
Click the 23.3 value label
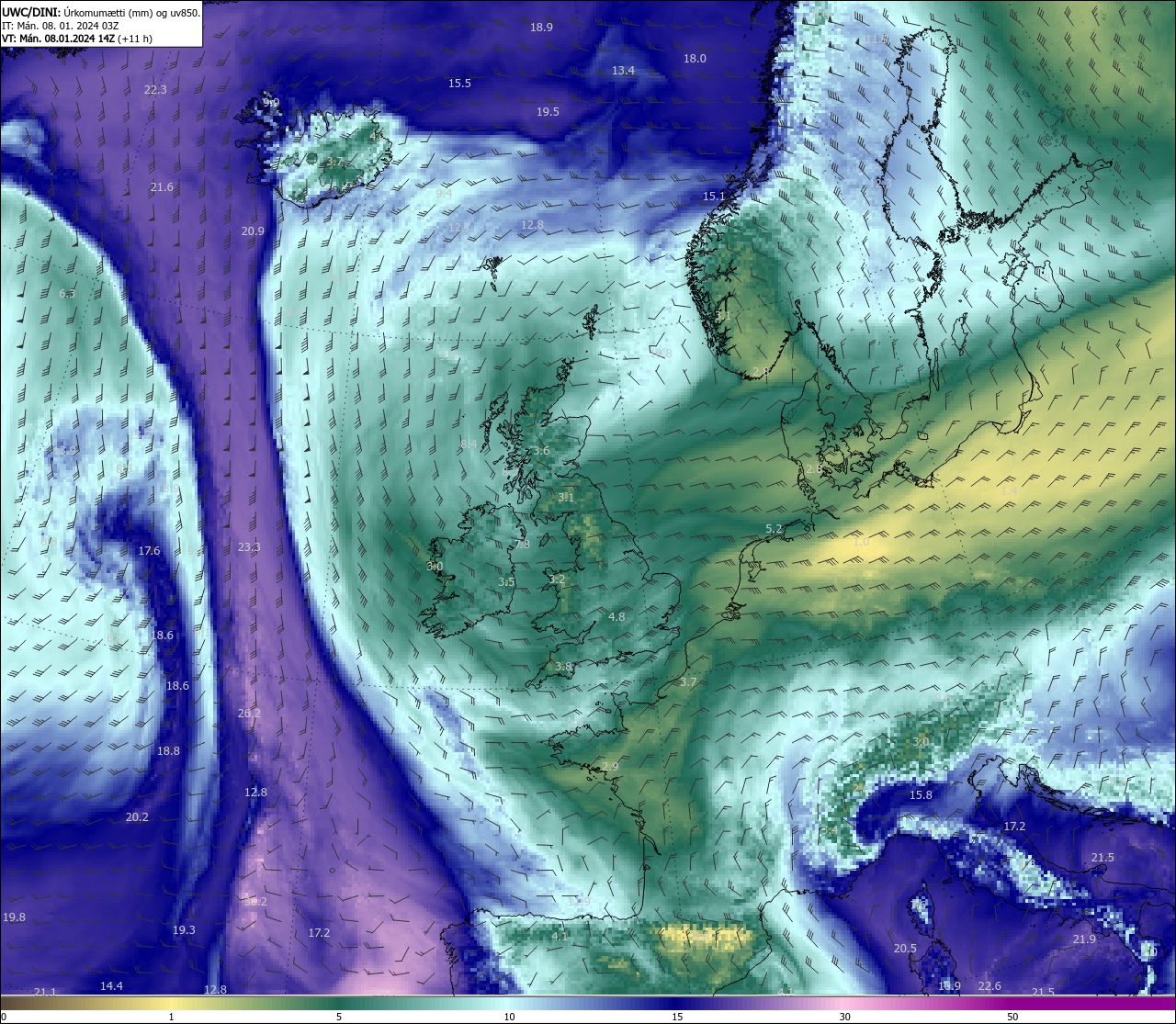pos(249,547)
